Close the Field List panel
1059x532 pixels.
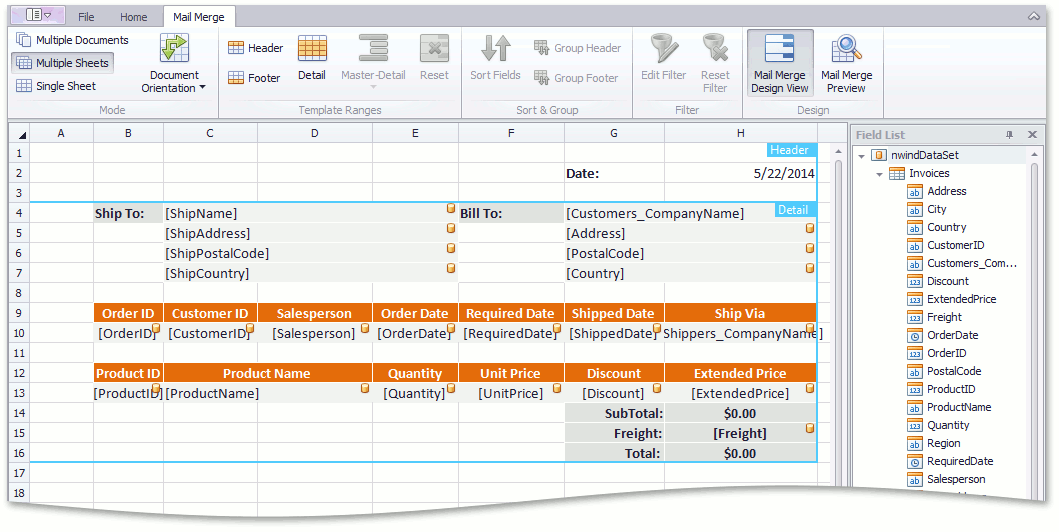[x=1032, y=135]
